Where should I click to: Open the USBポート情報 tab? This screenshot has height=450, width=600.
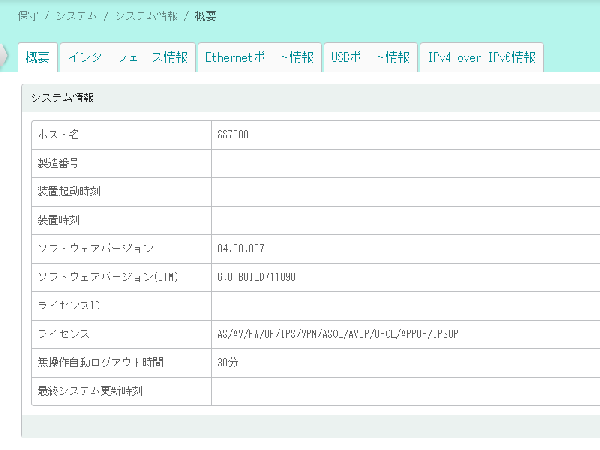tap(370, 57)
